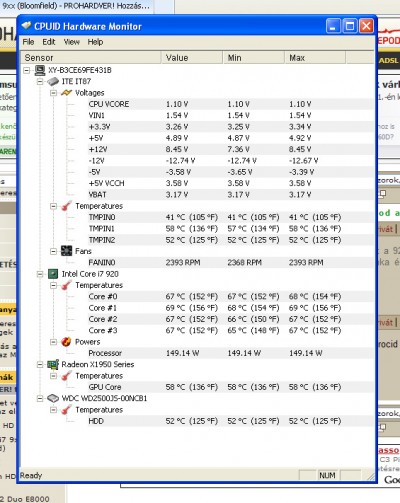Open the File menu

(x=28, y=42)
